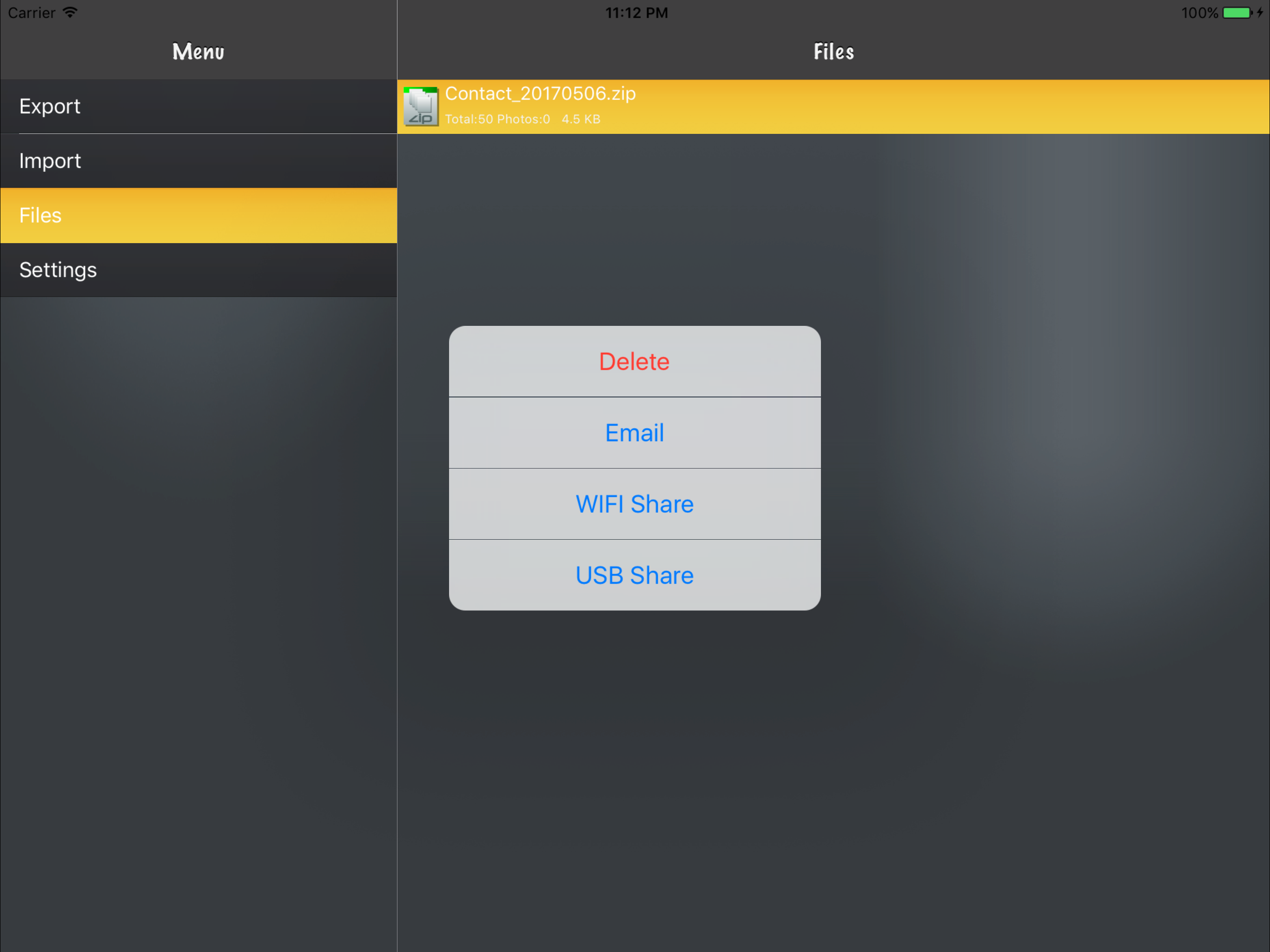Screen dimensions: 1270x952
Task: Tap Delete in the action sheet
Action: coord(635,362)
